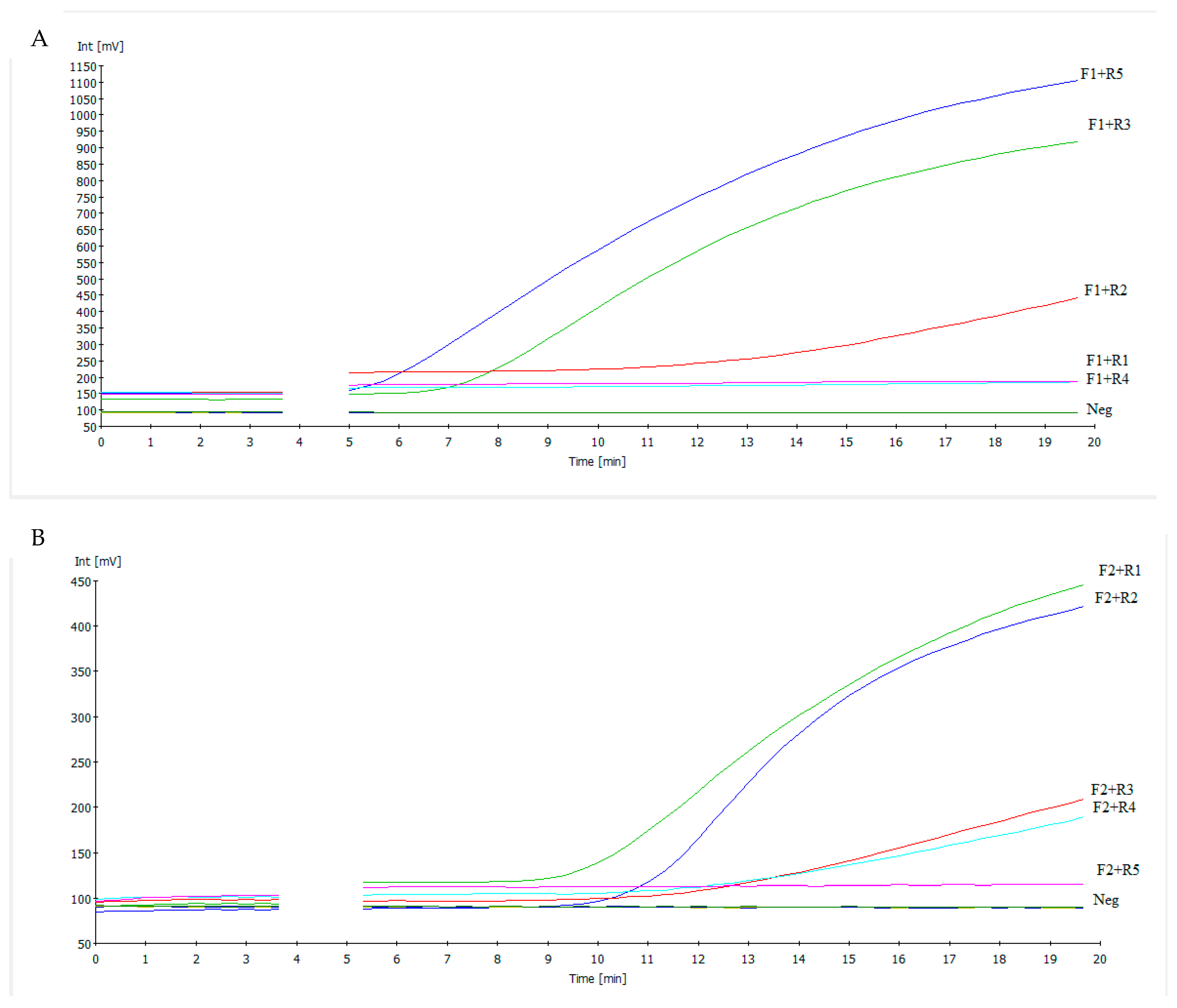
Task: Click the Neg label in panel B
Action: [x=1105, y=900]
